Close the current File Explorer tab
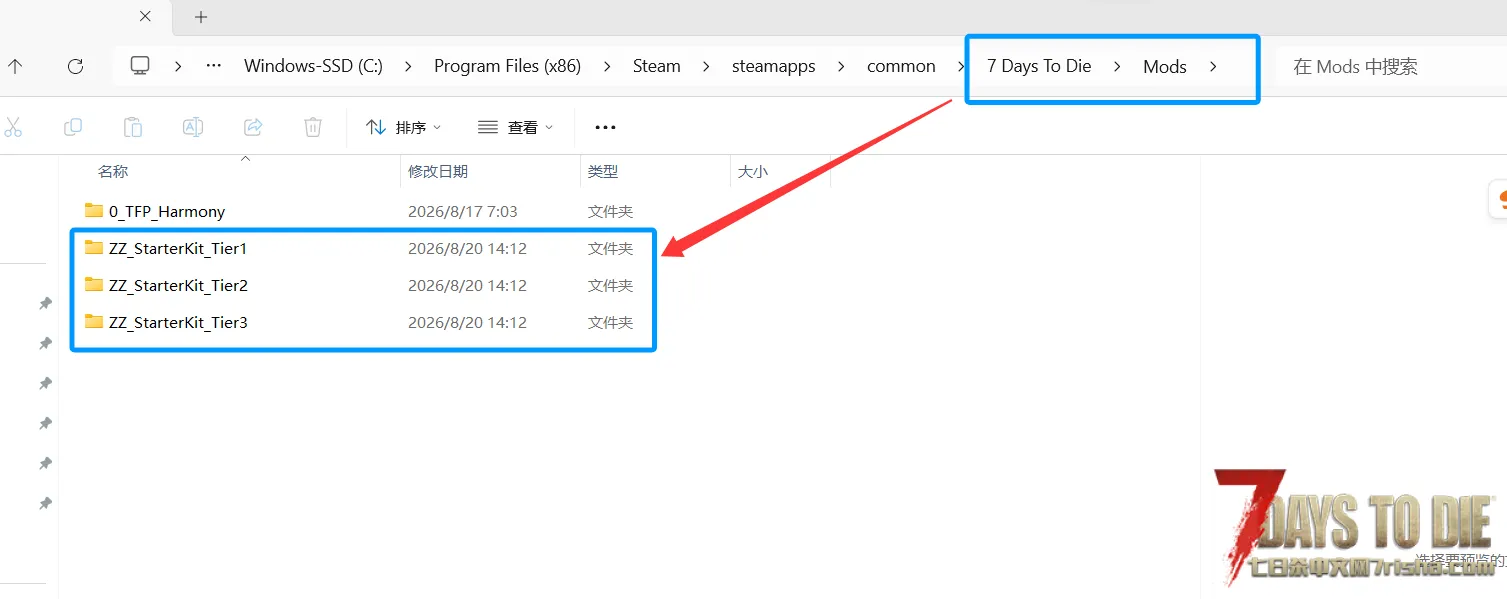The width and height of the screenshot is (1507, 599). tap(145, 16)
